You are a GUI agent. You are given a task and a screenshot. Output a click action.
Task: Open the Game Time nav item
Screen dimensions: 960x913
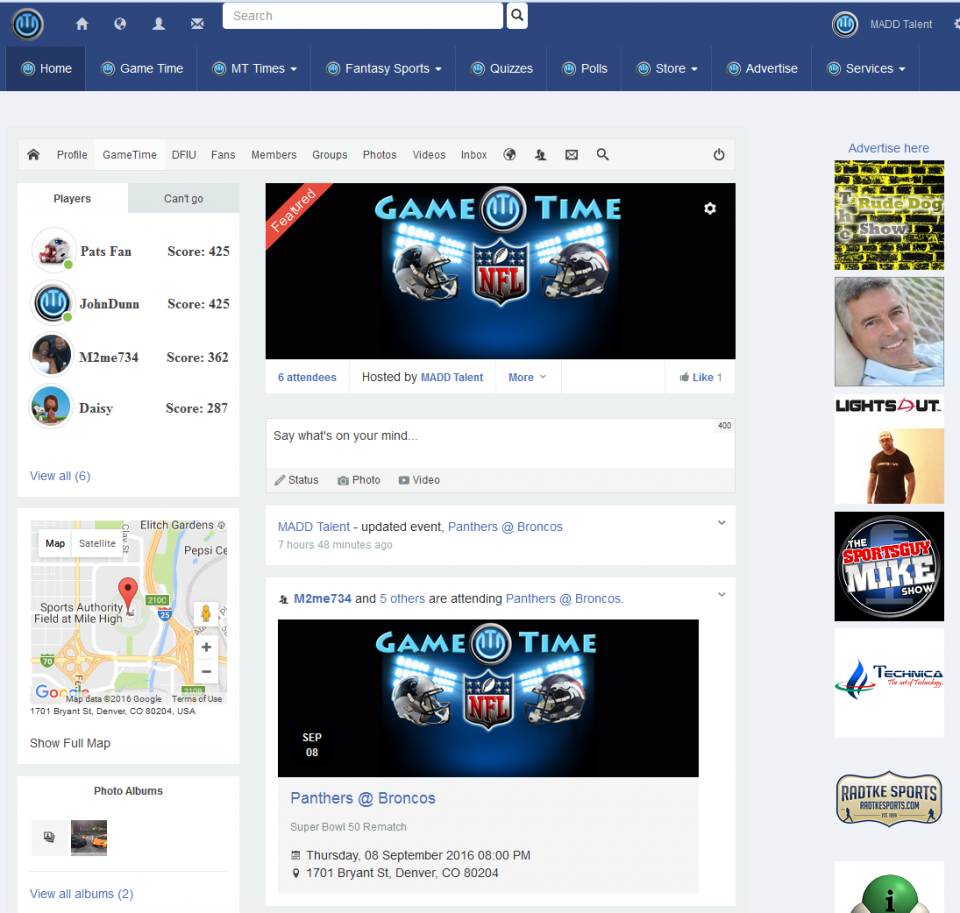(141, 69)
